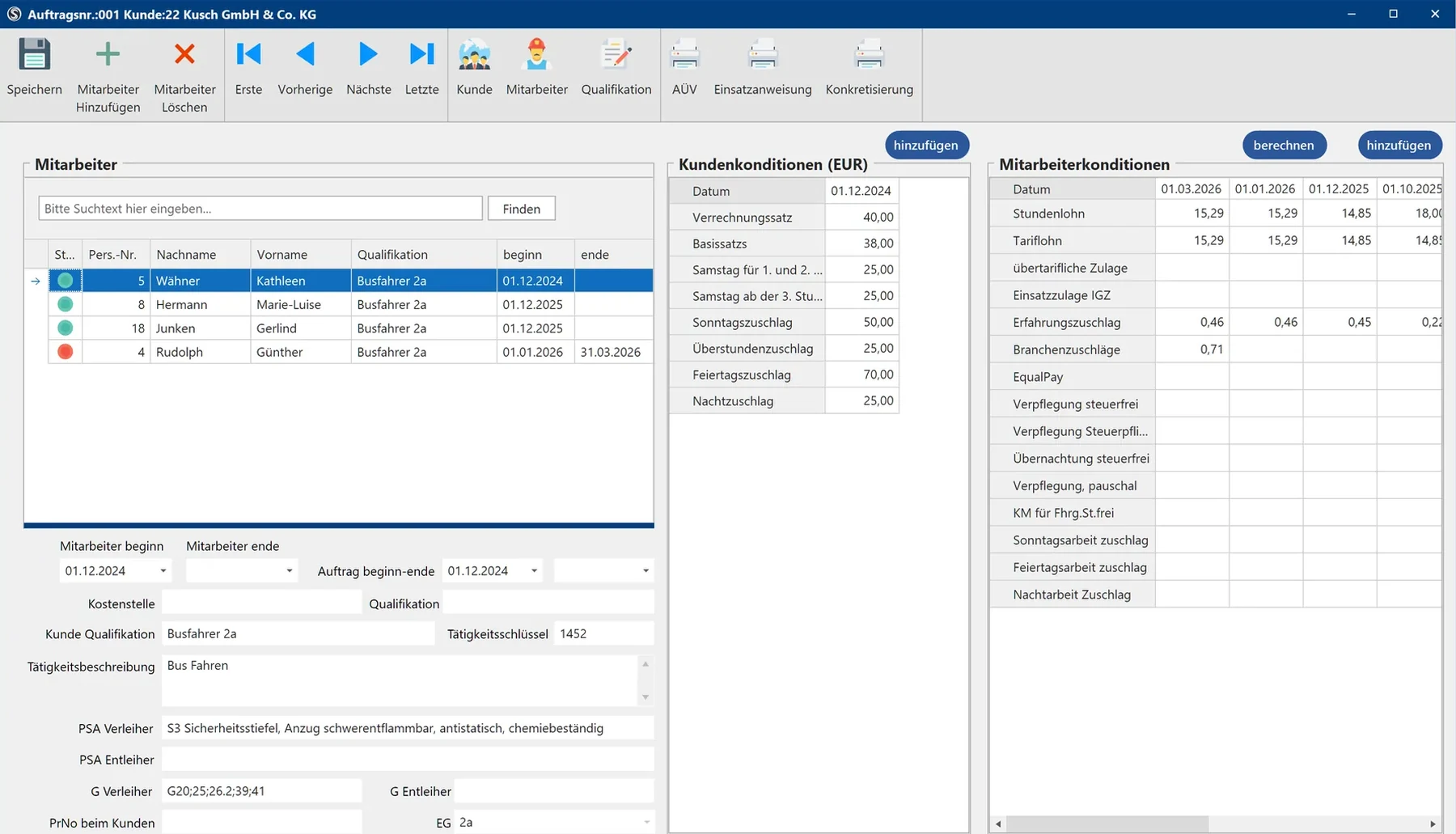Click right arrow of conditions scrollbar
This screenshot has height=834, width=1456.
click(1433, 823)
